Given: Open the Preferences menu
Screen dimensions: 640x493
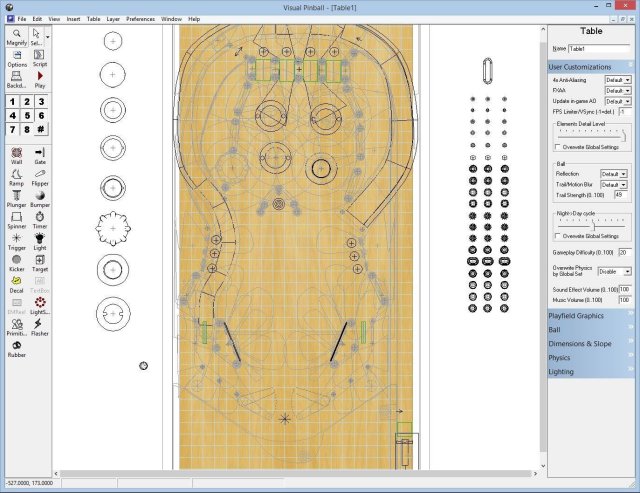Looking at the screenshot, I should (x=140, y=19).
